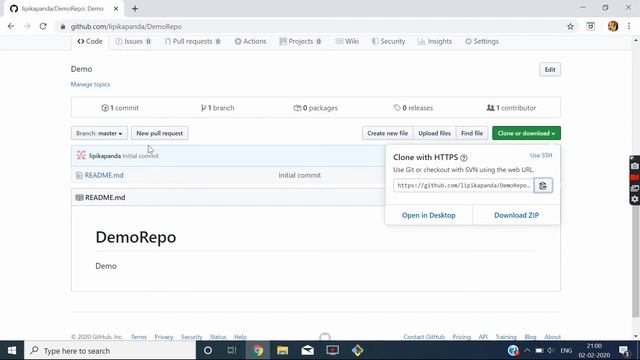Image resolution: width=640 pixels, height=360 pixels.
Task: Open the Code tab
Action: [x=90, y=42]
